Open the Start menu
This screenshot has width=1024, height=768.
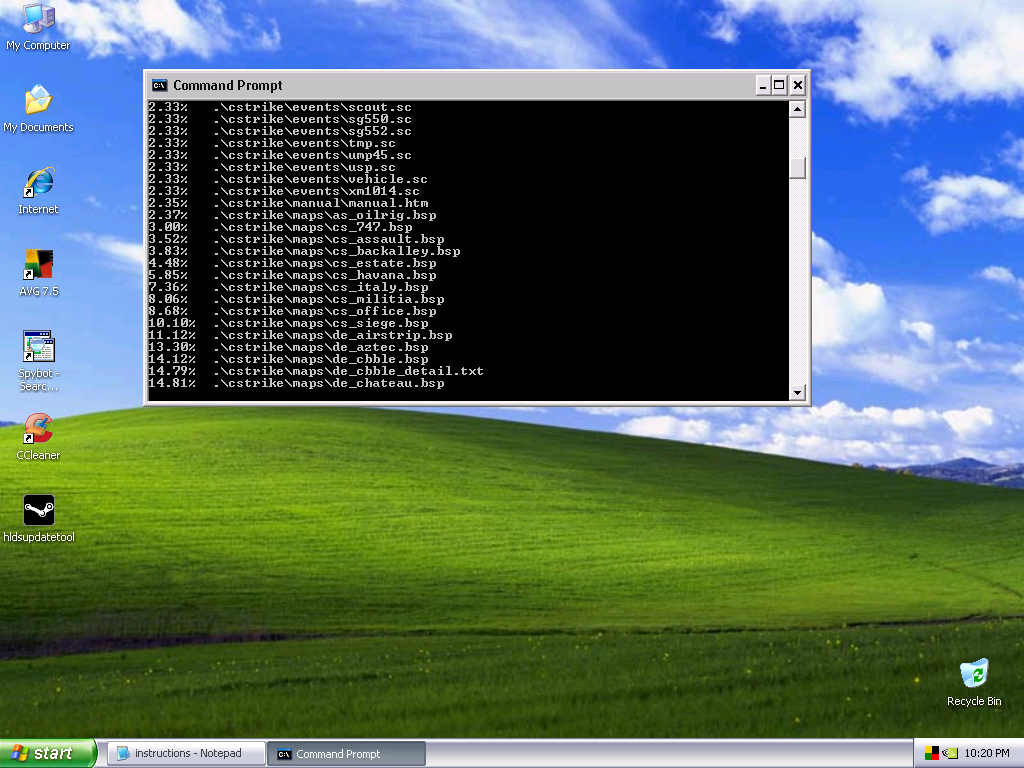click(48, 753)
